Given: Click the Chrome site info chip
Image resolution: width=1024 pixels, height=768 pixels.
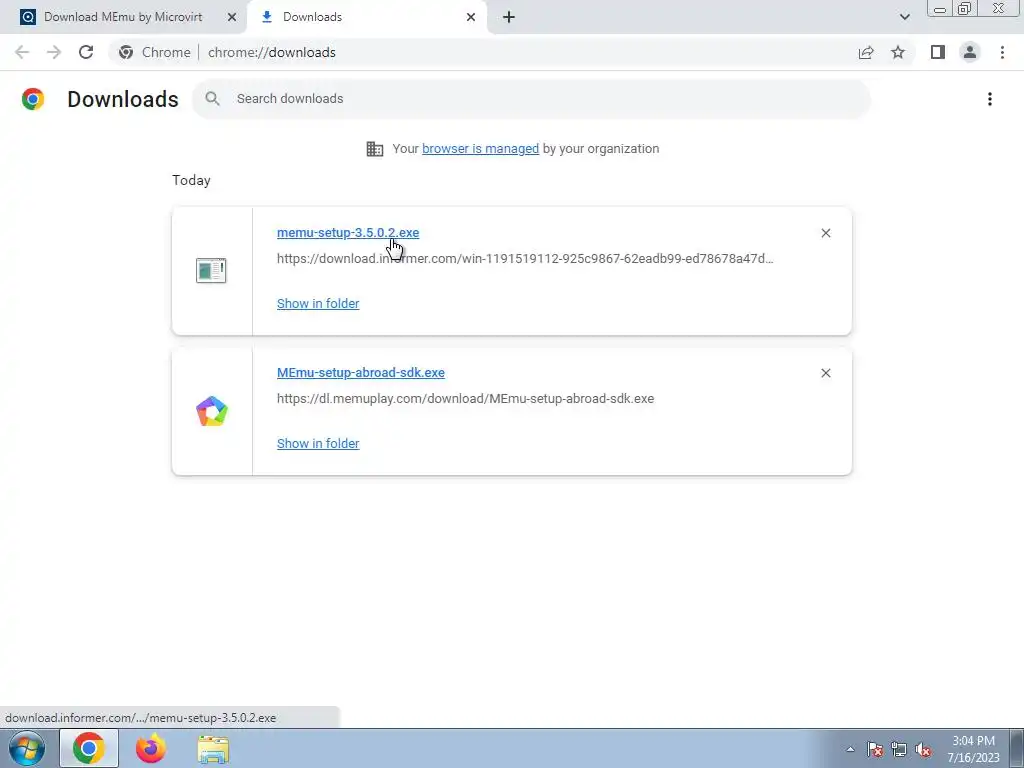Looking at the screenshot, I should click(154, 52).
